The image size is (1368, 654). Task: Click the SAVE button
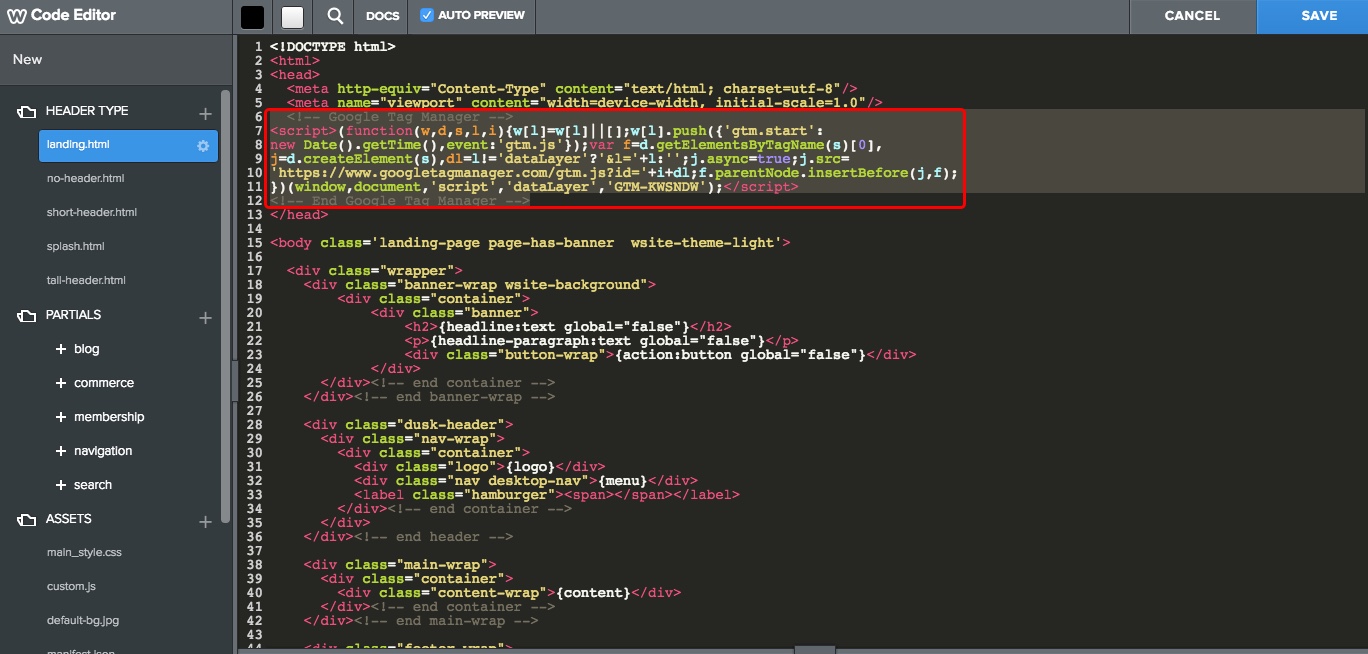[1319, 16]
